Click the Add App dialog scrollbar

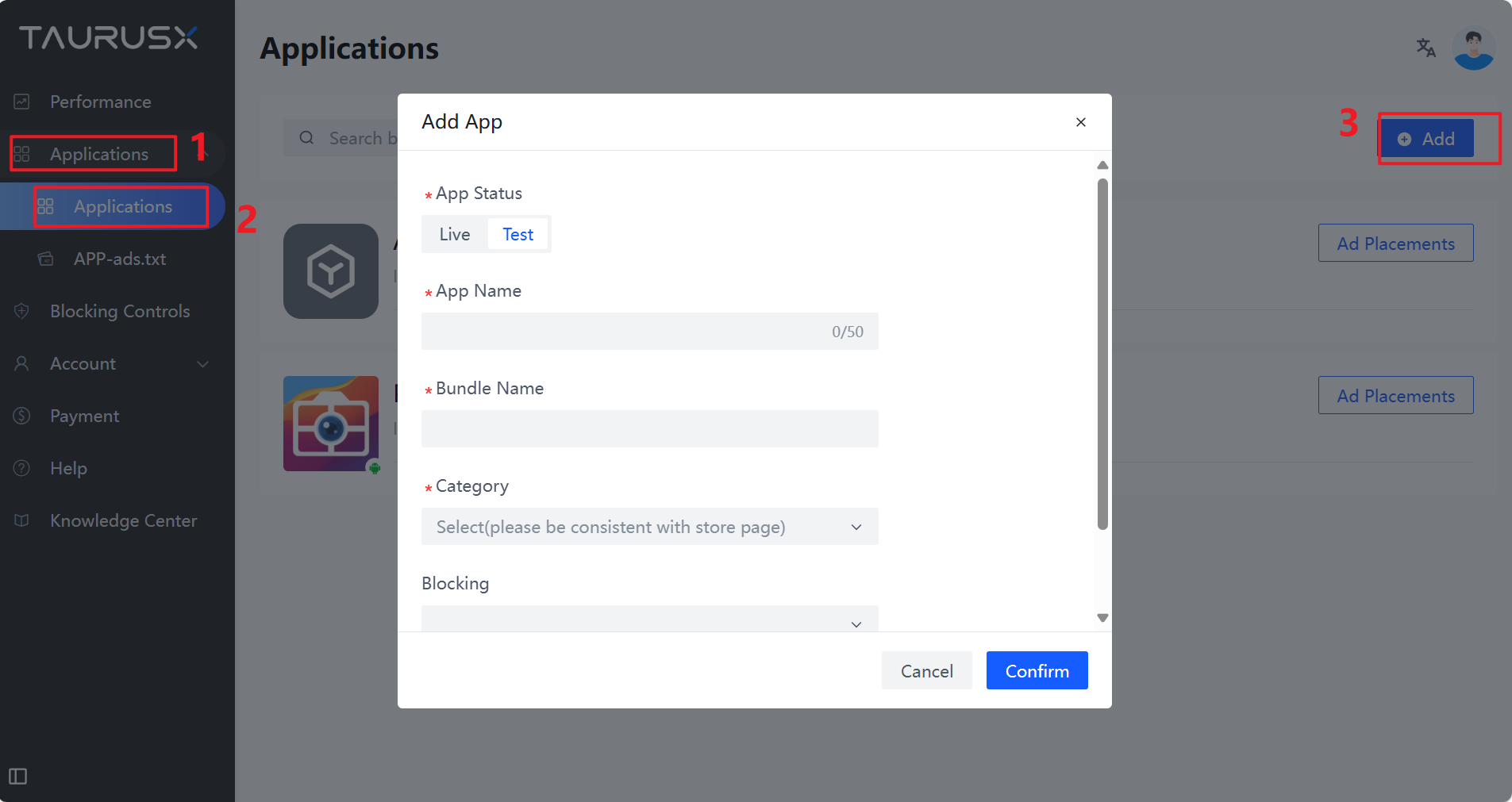point(1102,354)
